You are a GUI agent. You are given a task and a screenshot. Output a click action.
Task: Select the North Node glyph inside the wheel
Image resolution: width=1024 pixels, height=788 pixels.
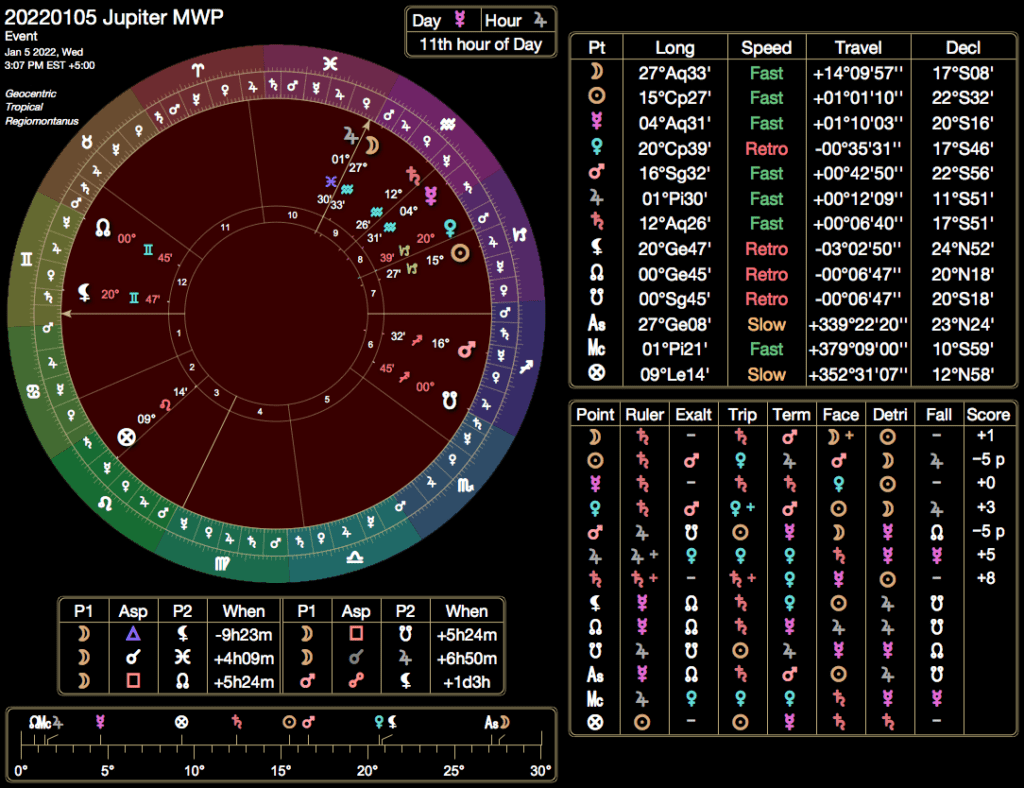point(102,229)
